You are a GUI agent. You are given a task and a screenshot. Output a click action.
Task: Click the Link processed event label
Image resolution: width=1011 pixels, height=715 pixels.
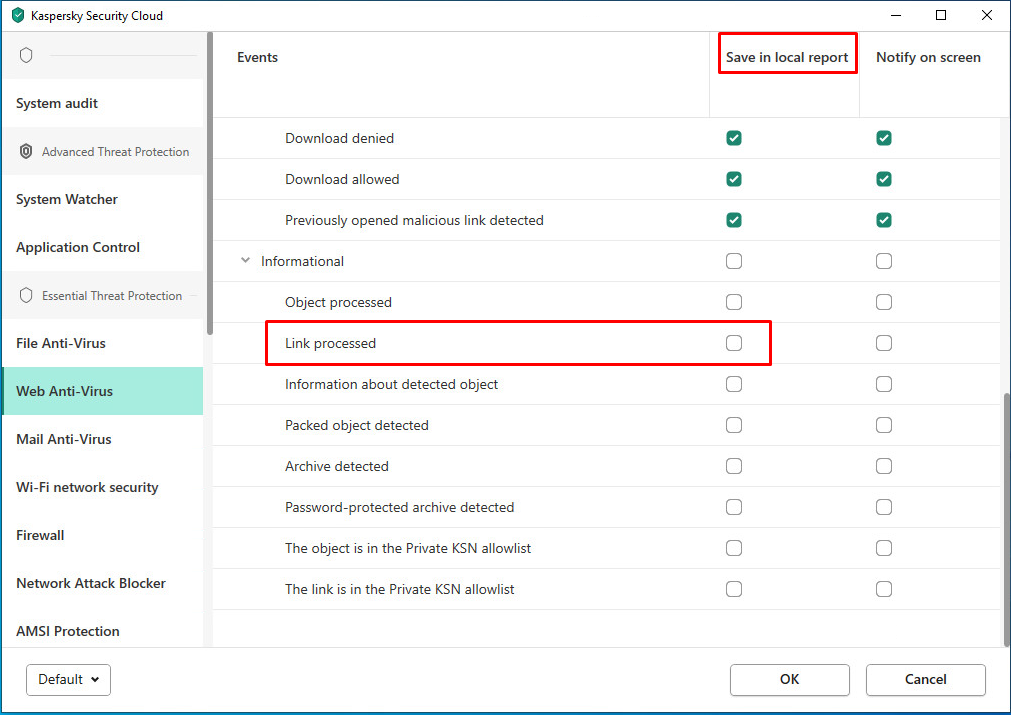(x=330, y=344)
